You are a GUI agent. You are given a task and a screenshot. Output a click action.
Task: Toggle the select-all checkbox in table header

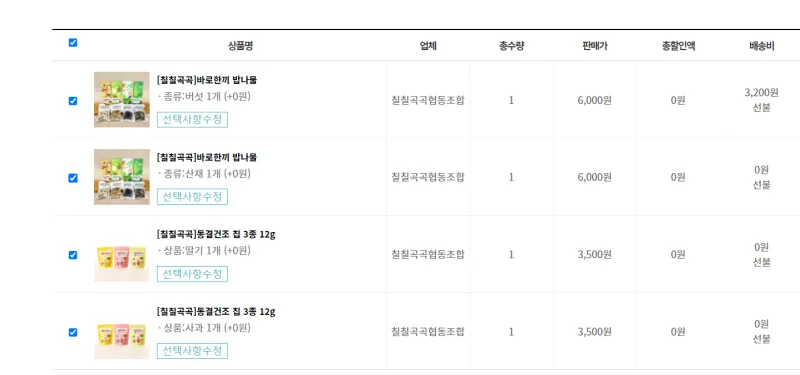click(x=73, y=43)
